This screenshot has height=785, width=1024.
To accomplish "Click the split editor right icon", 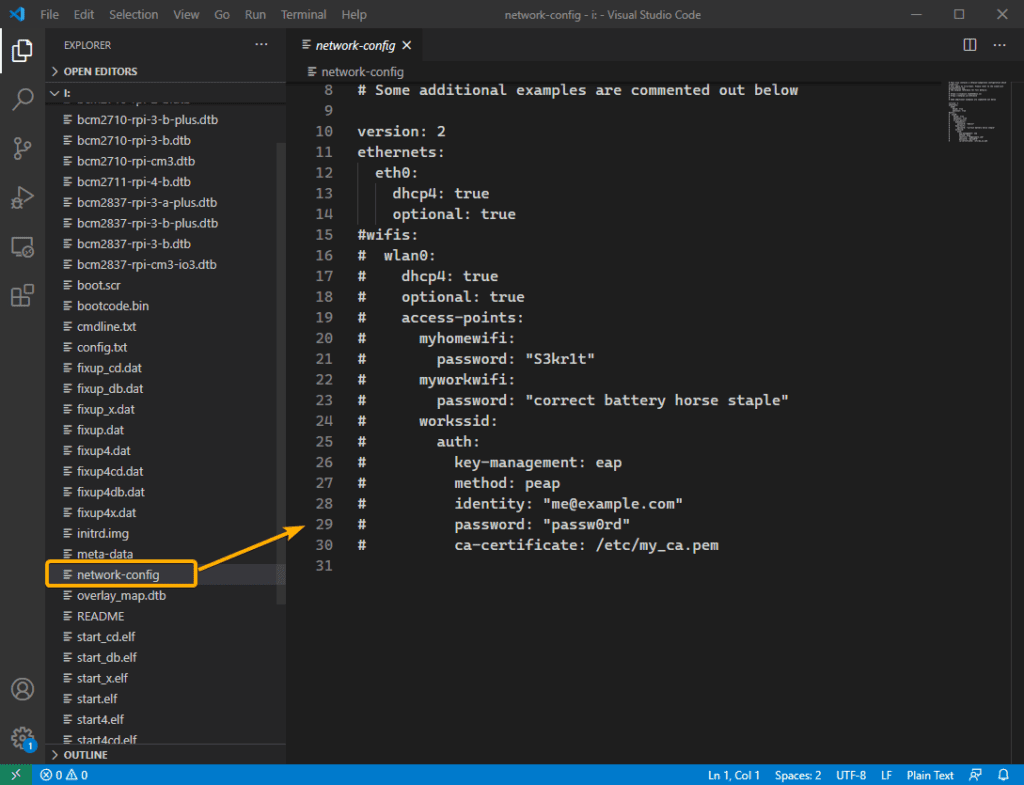I will click(x=969, y=45).
